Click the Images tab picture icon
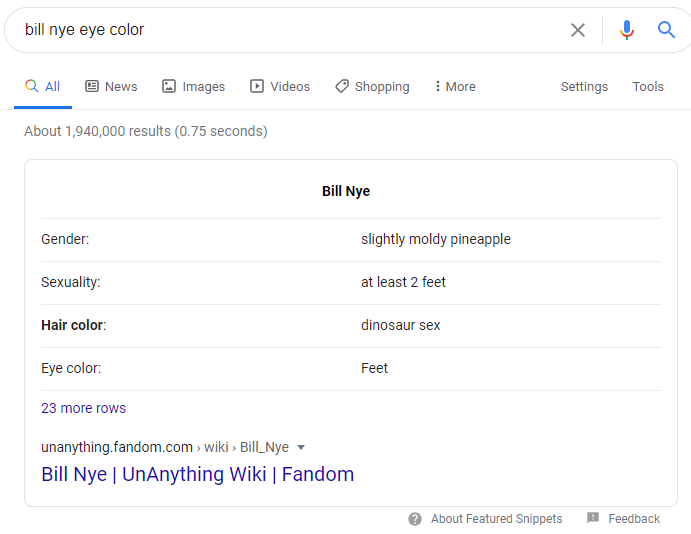This screenshot has width=691, height=534. point(169,86)
